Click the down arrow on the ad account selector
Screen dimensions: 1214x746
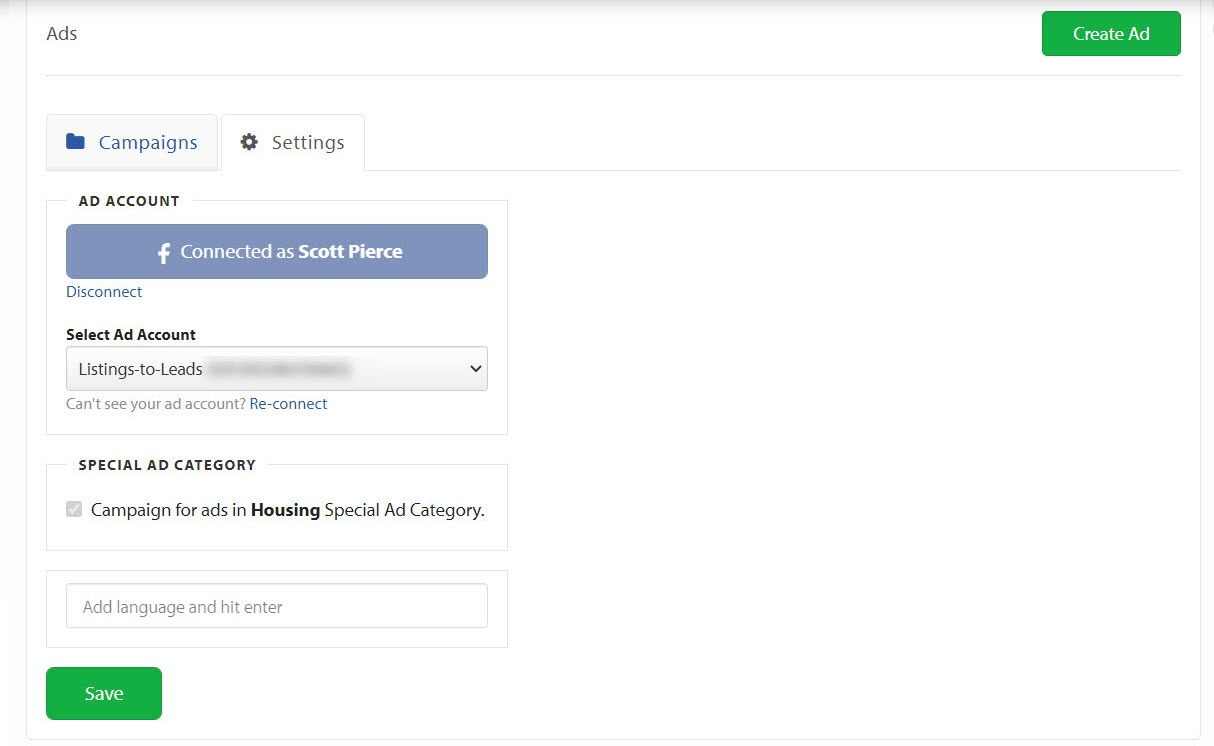point(475,368)
